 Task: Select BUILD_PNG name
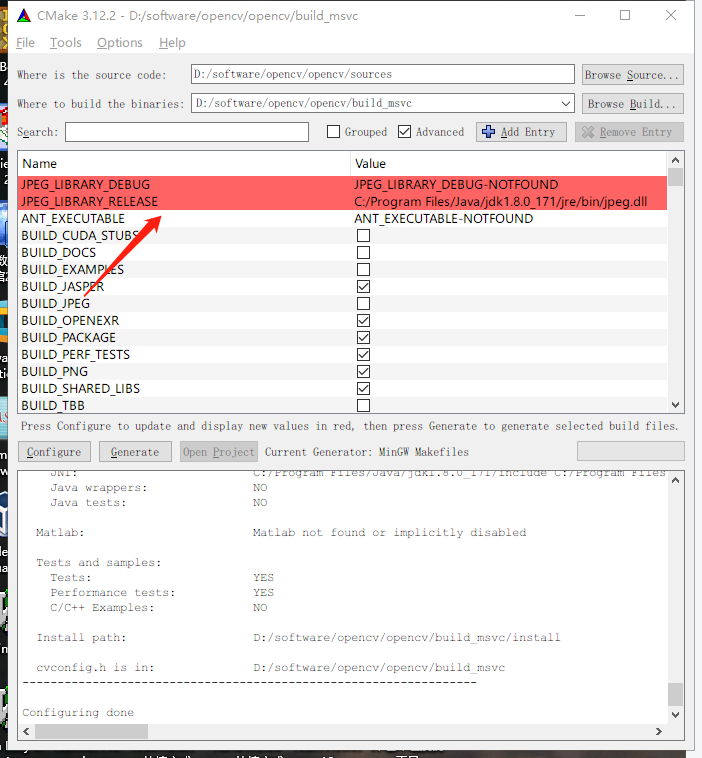click(55, 371)
